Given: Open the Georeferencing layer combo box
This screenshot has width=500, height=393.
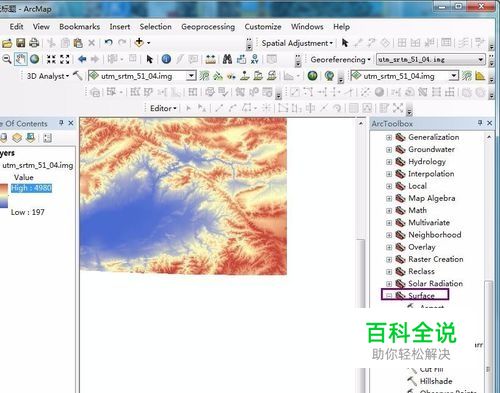Looking at the screenshot, I should pyautogui.click(x=481, y=60).
